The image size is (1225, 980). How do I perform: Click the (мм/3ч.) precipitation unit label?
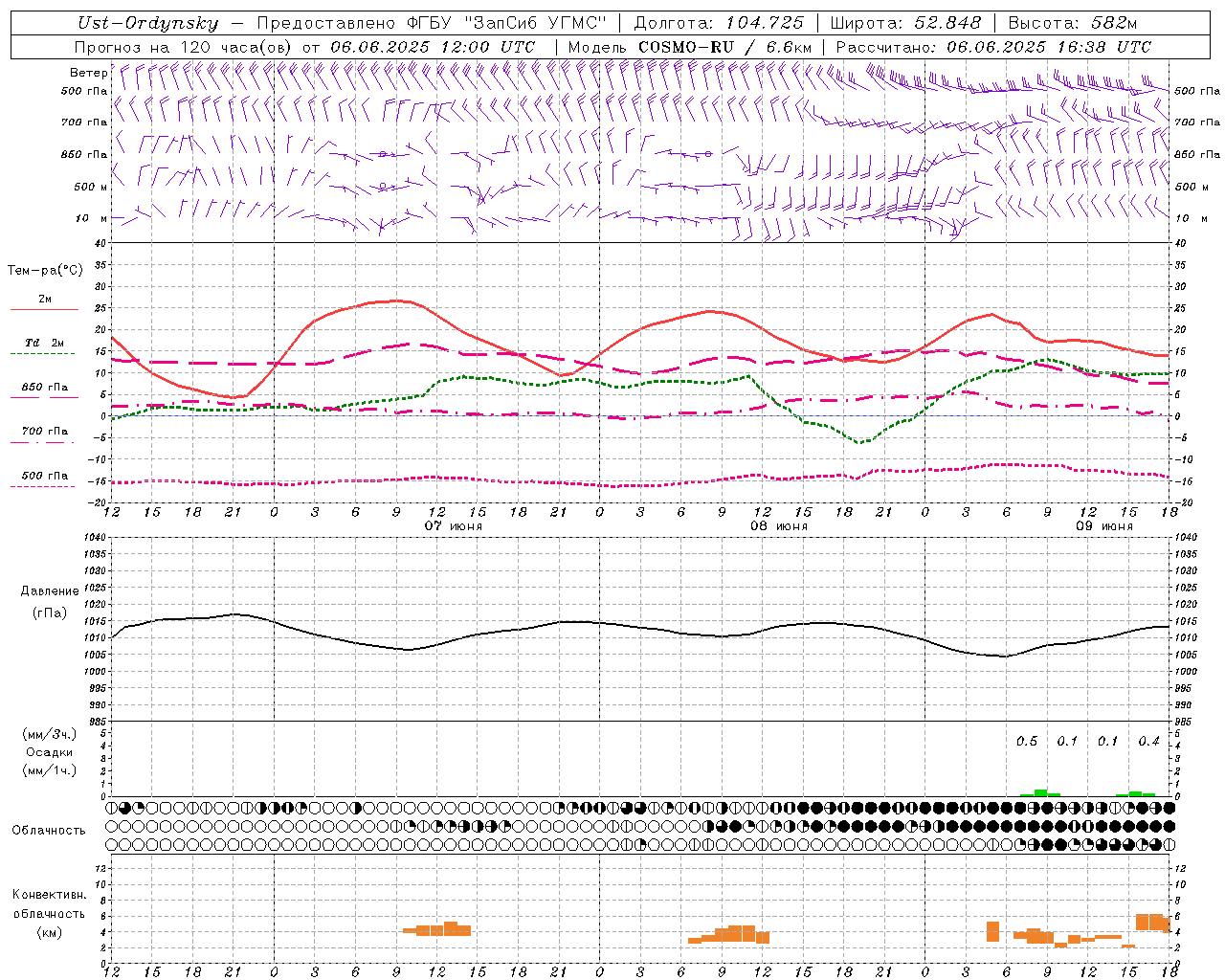(x=49, y=735)
